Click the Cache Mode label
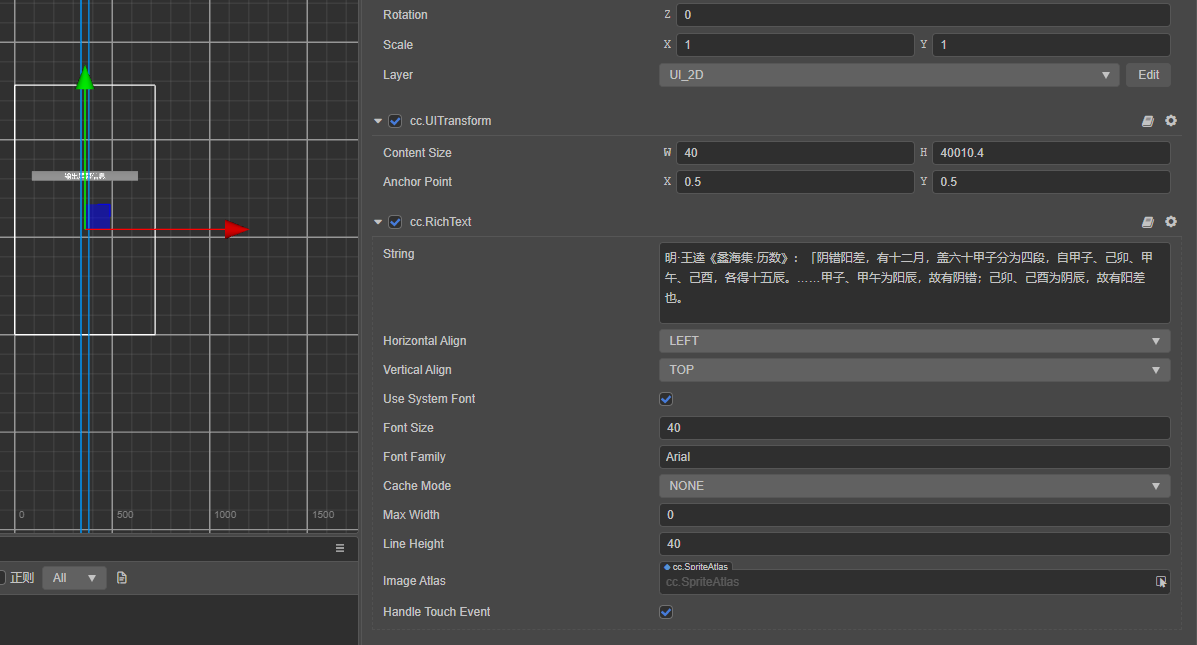The image size is (1197, 645). pyautogui.click(x=417, y=486)
